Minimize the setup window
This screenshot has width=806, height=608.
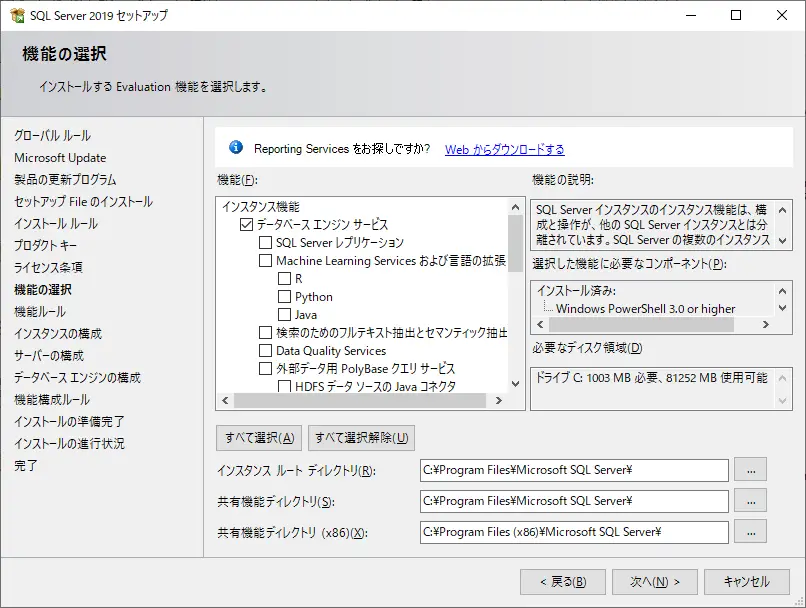tap(691, 15)
